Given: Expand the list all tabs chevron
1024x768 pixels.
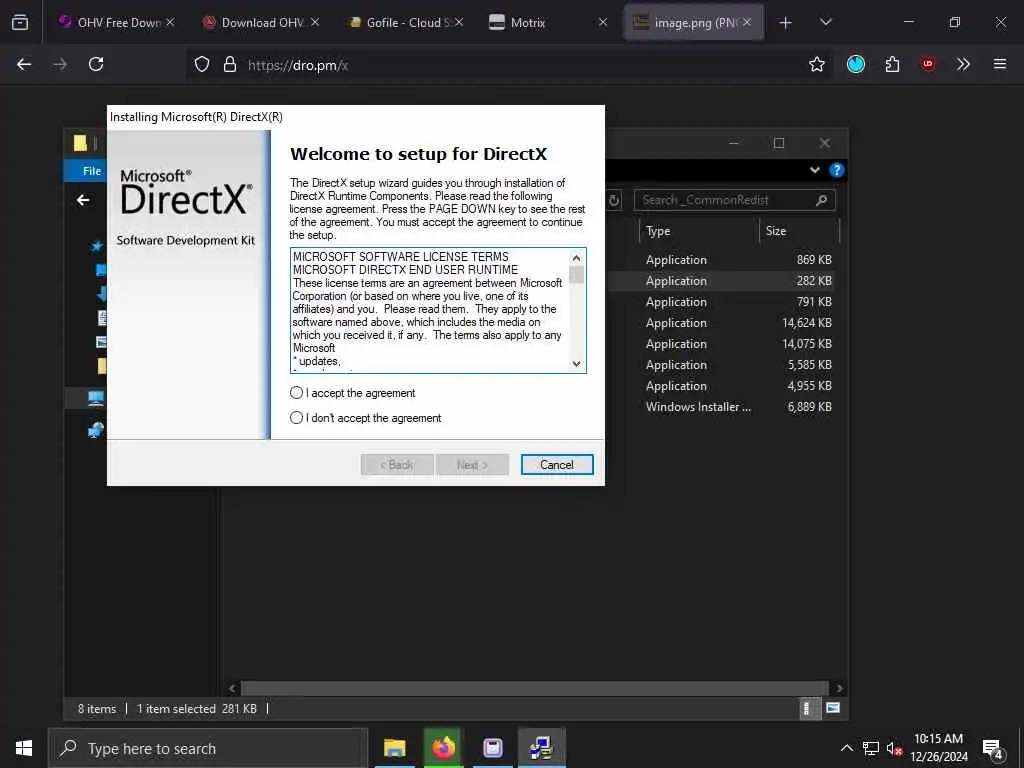Looking at the screenshot, I should pyautogui.click(x=825, y=22).
